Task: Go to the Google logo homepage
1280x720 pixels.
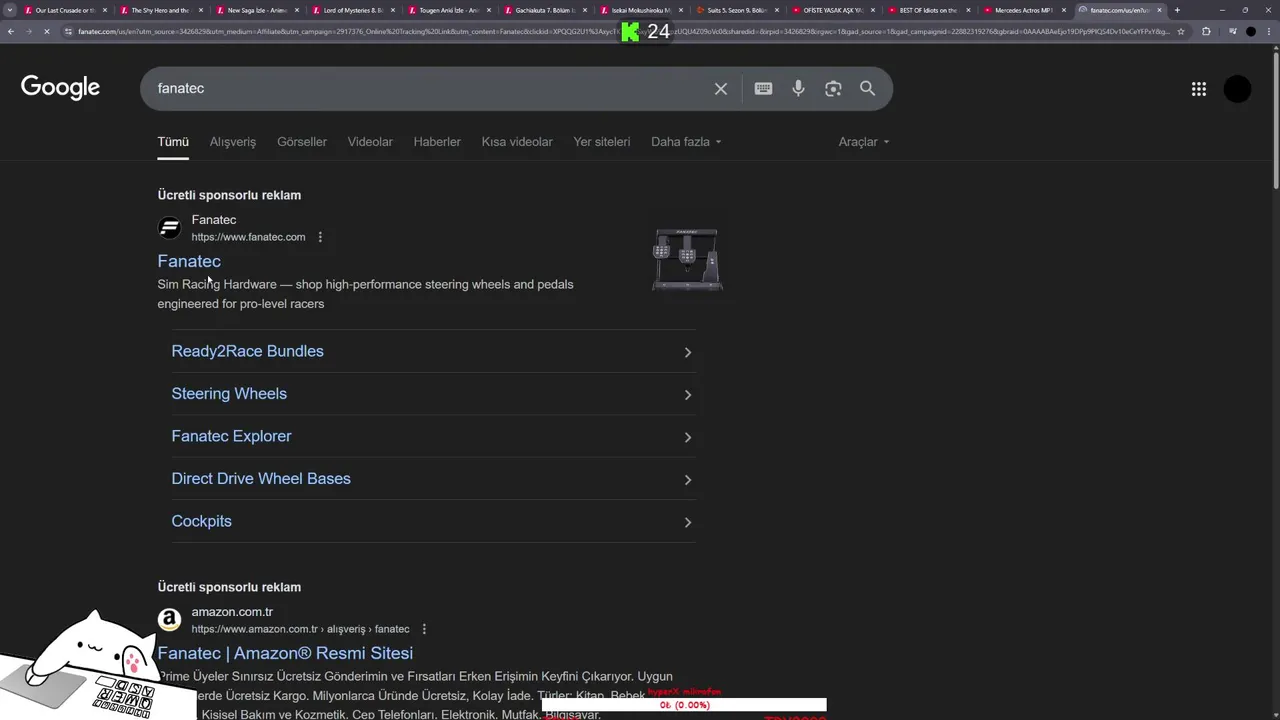Action: click(x=60, y=87)
